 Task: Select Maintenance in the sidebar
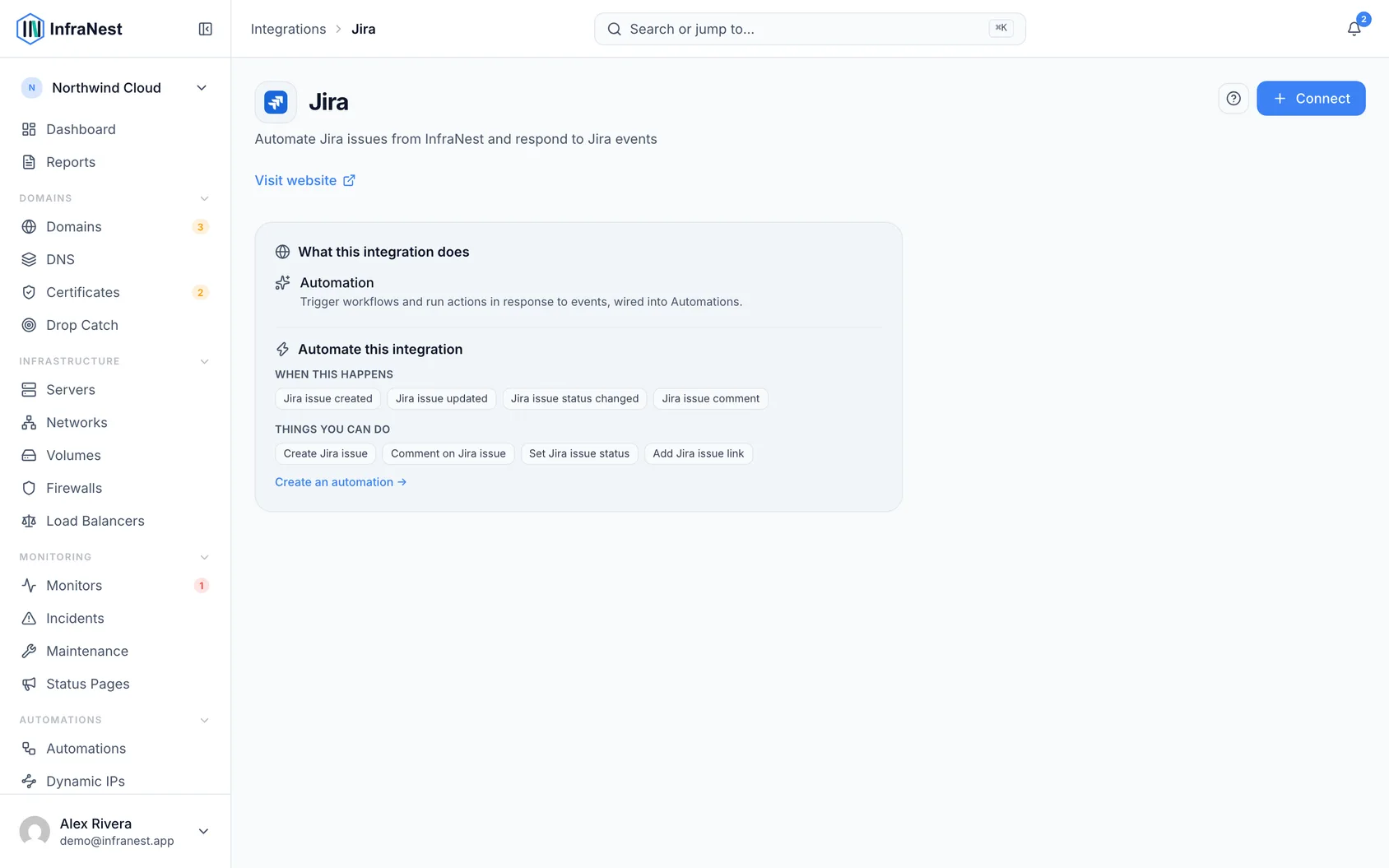114,651
